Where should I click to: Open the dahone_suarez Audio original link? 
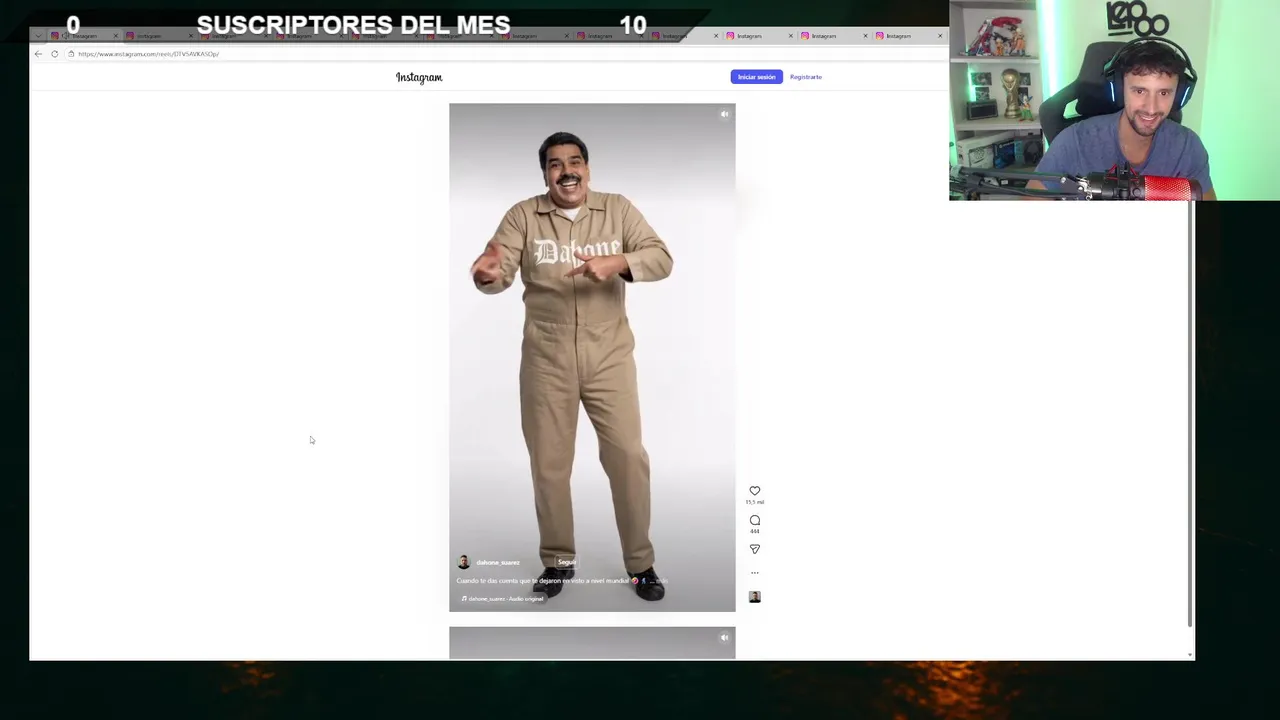point(505,599)
